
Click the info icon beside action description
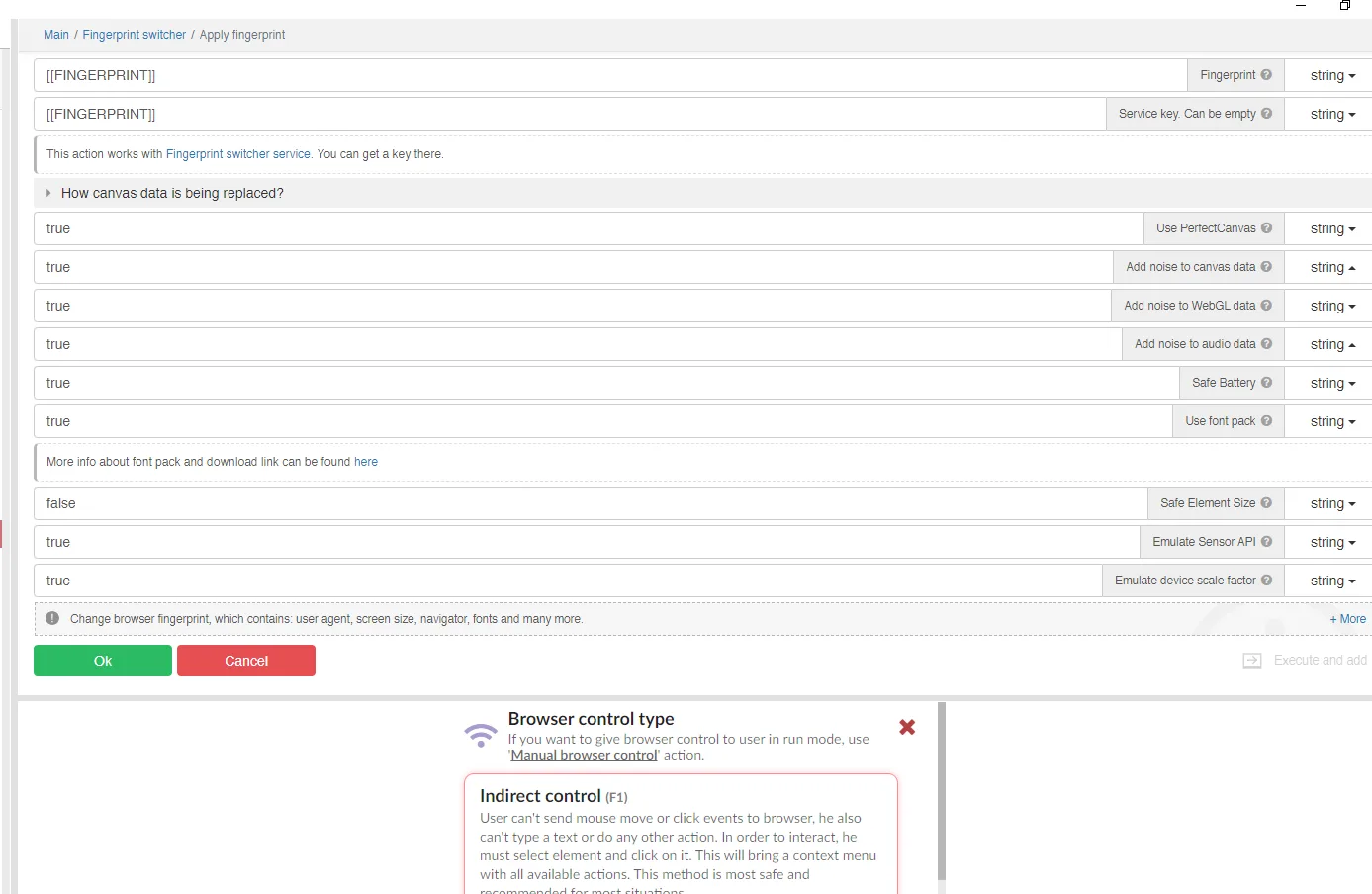point(52,619)
